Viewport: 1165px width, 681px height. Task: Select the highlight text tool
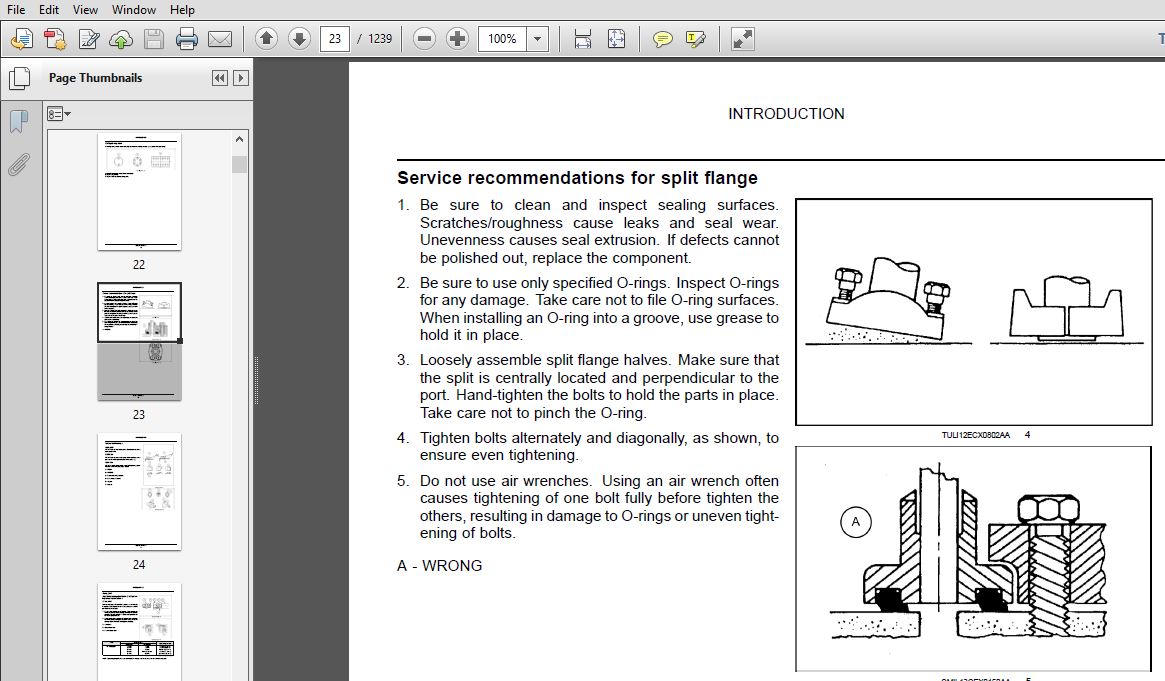pyautogui.click(x=695, y=39)
